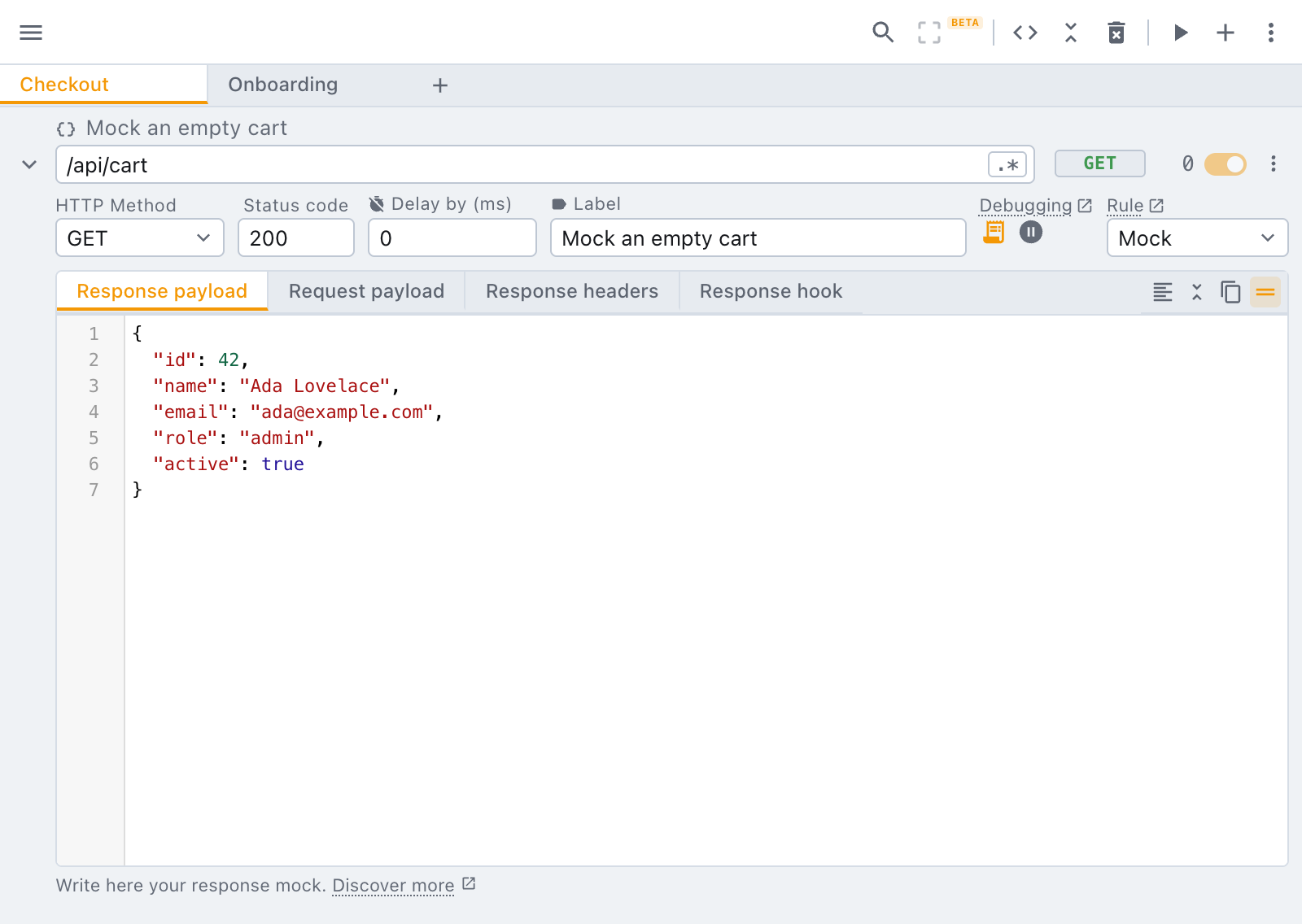Click the tag icon next to Label

[x=559, y=204]
